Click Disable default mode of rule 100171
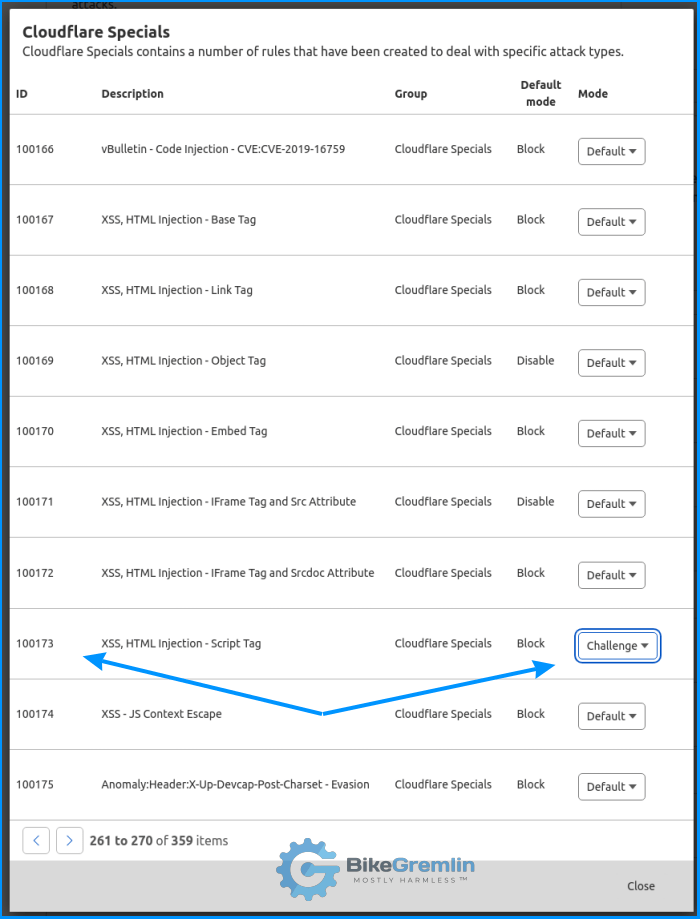The width and height of the screenshot is (700, 919). click(x=535, y=501)
